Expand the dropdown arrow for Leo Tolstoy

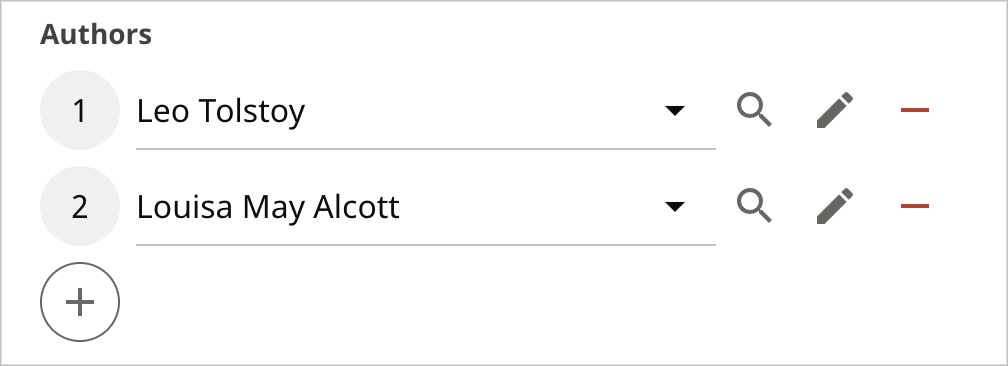point(674,111)
